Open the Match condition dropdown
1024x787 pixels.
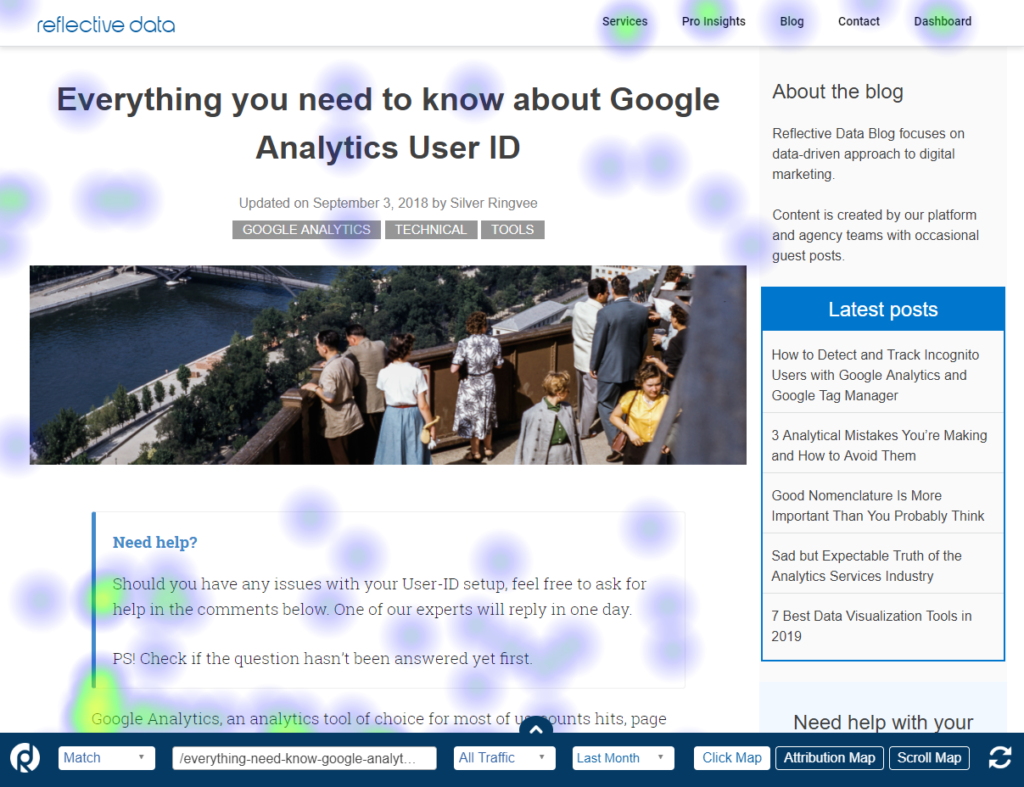[106, 758]
